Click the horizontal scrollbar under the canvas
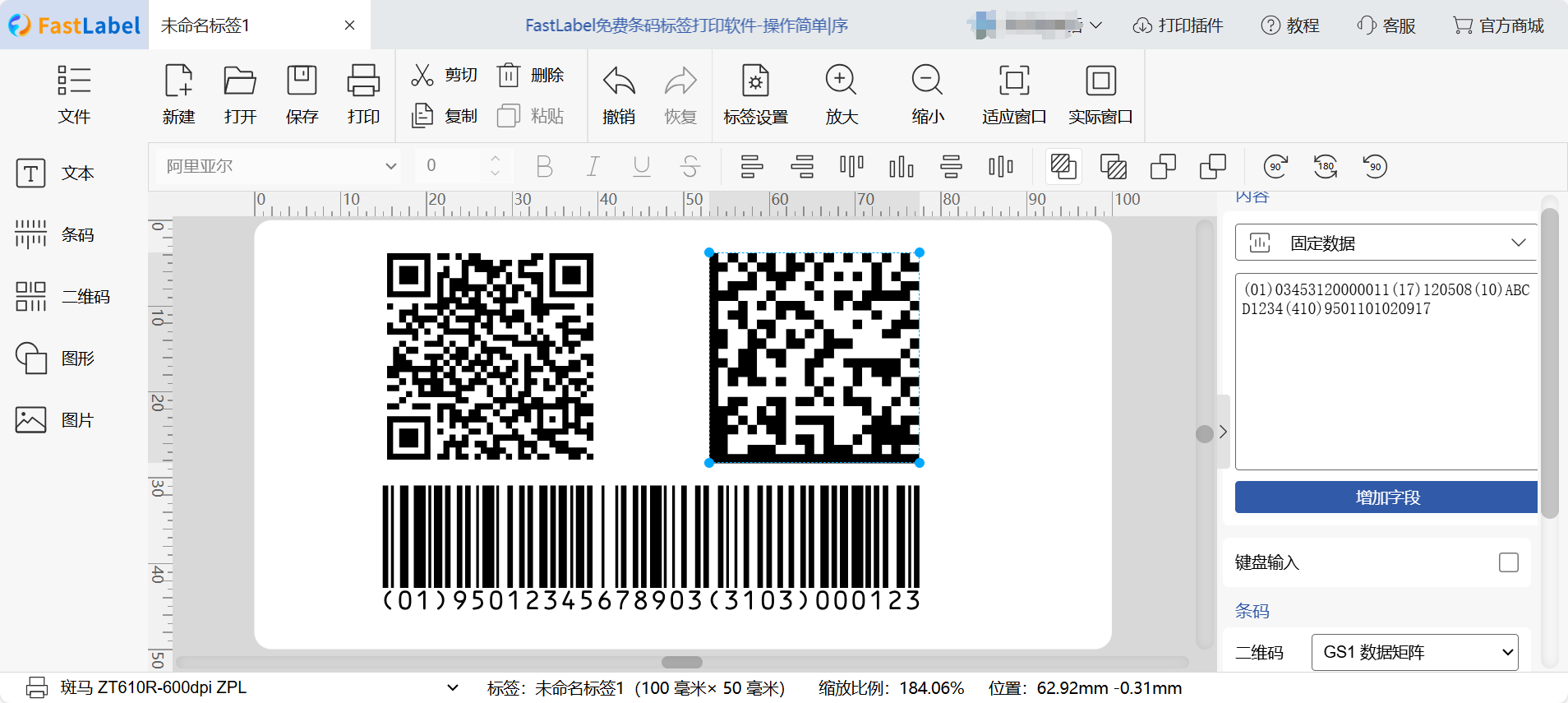This screenshot has width=1568, height=703. [682, 662]
